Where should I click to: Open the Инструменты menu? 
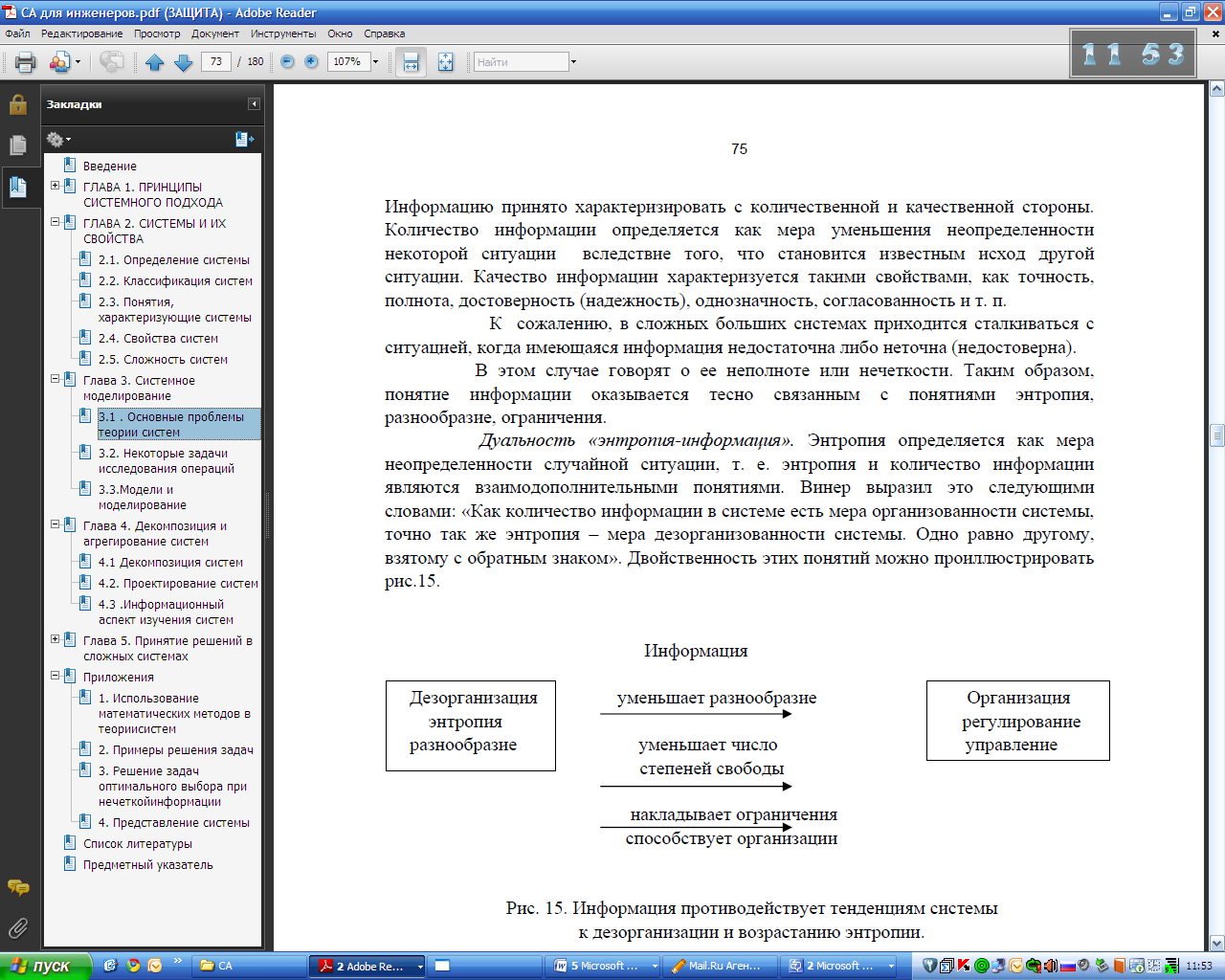pos(283,33)
